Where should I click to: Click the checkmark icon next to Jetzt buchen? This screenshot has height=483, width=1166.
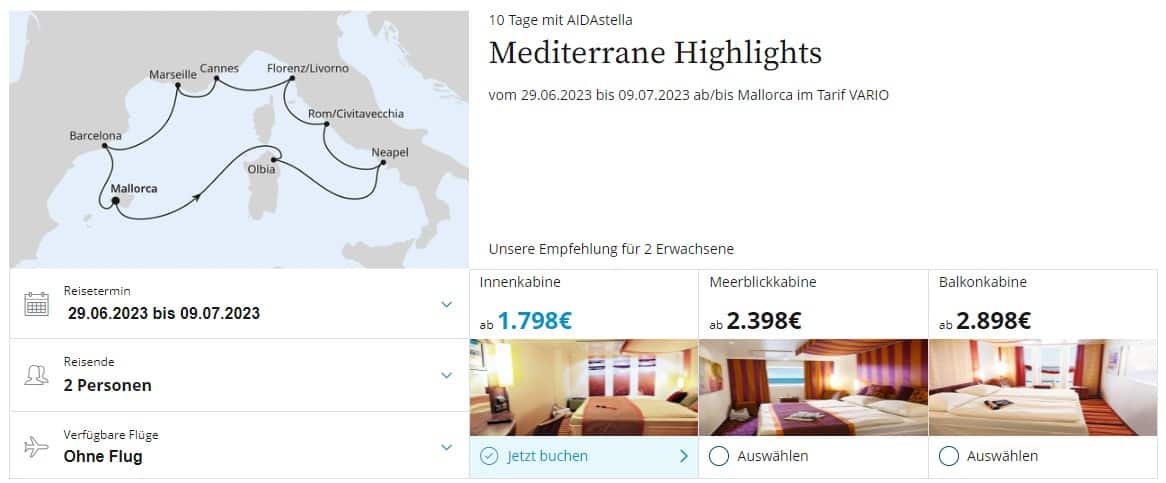(x=489, y=456)
